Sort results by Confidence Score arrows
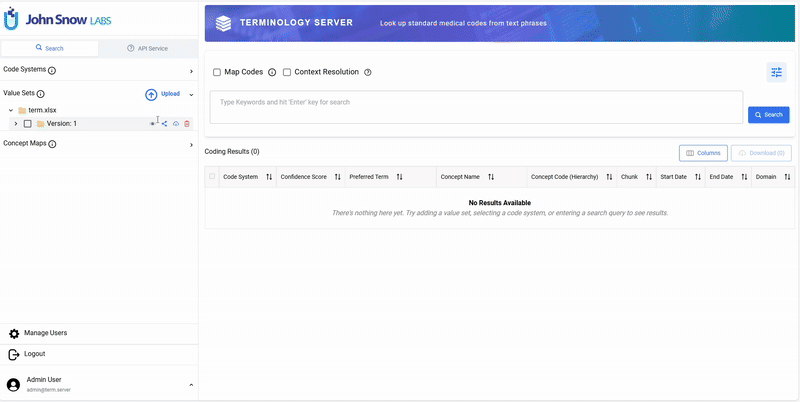Image resolution: width=800 pixels, height=402 pixels. click(337, 177)
